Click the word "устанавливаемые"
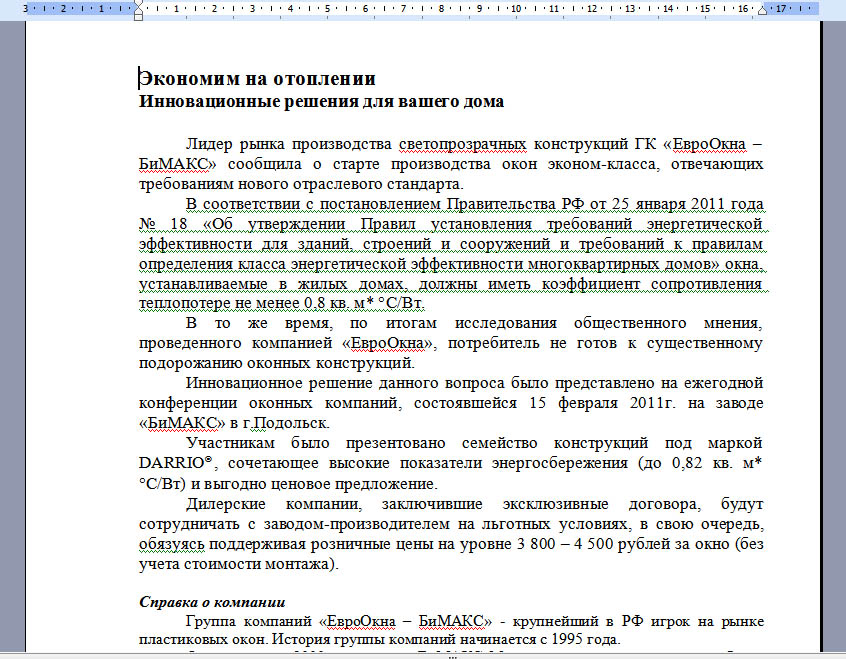This screenshot has height=659, width=846. click(x=203, y=284)
